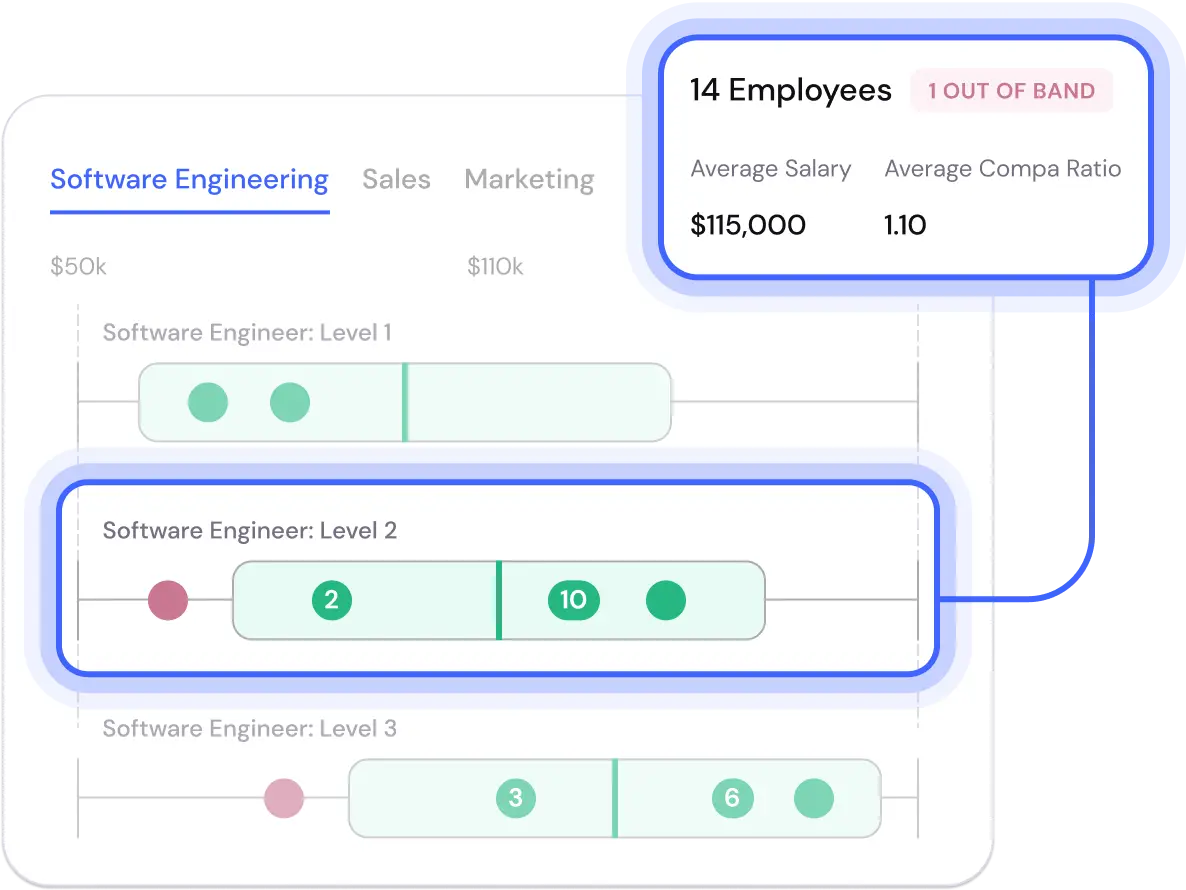The image size is (1186, 890).
Task: Click the 14 Employees heading
Action: coord(790,90)
